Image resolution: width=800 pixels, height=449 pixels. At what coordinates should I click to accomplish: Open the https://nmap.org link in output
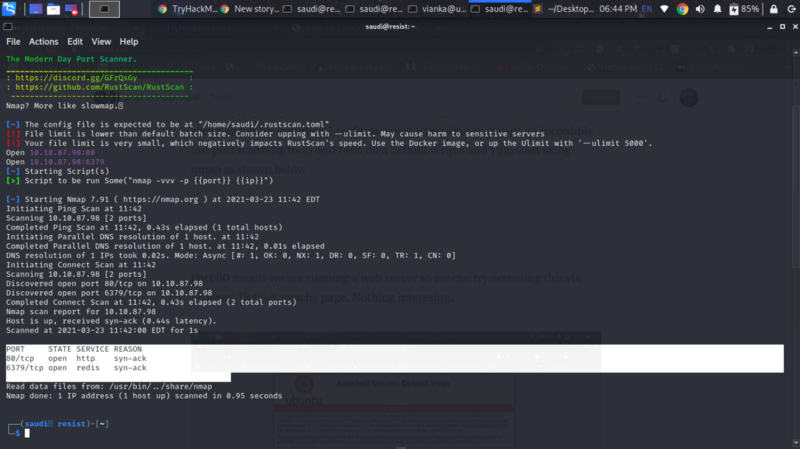(160, 199)
